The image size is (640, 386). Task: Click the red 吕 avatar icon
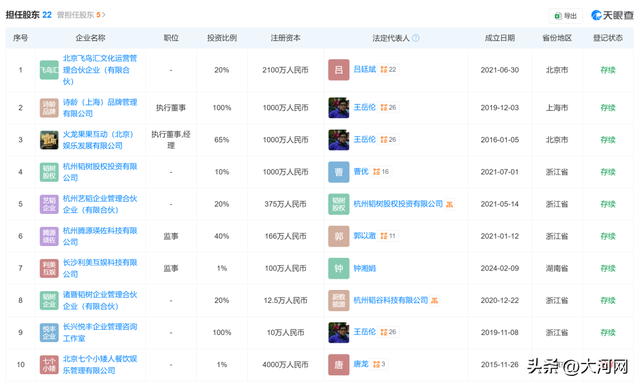tap(339, 70)
